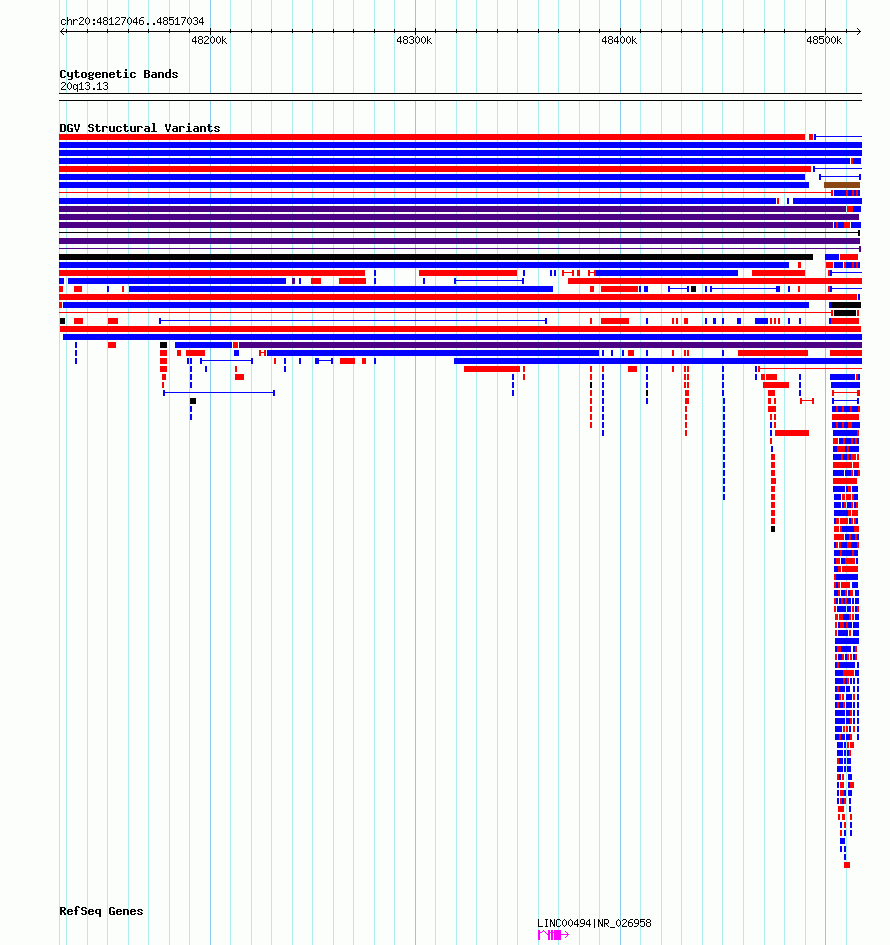Select the Cytogenetic Bands track title
Image resolution: width=890 pixels, height=945 pixels.
pos(119,74)
